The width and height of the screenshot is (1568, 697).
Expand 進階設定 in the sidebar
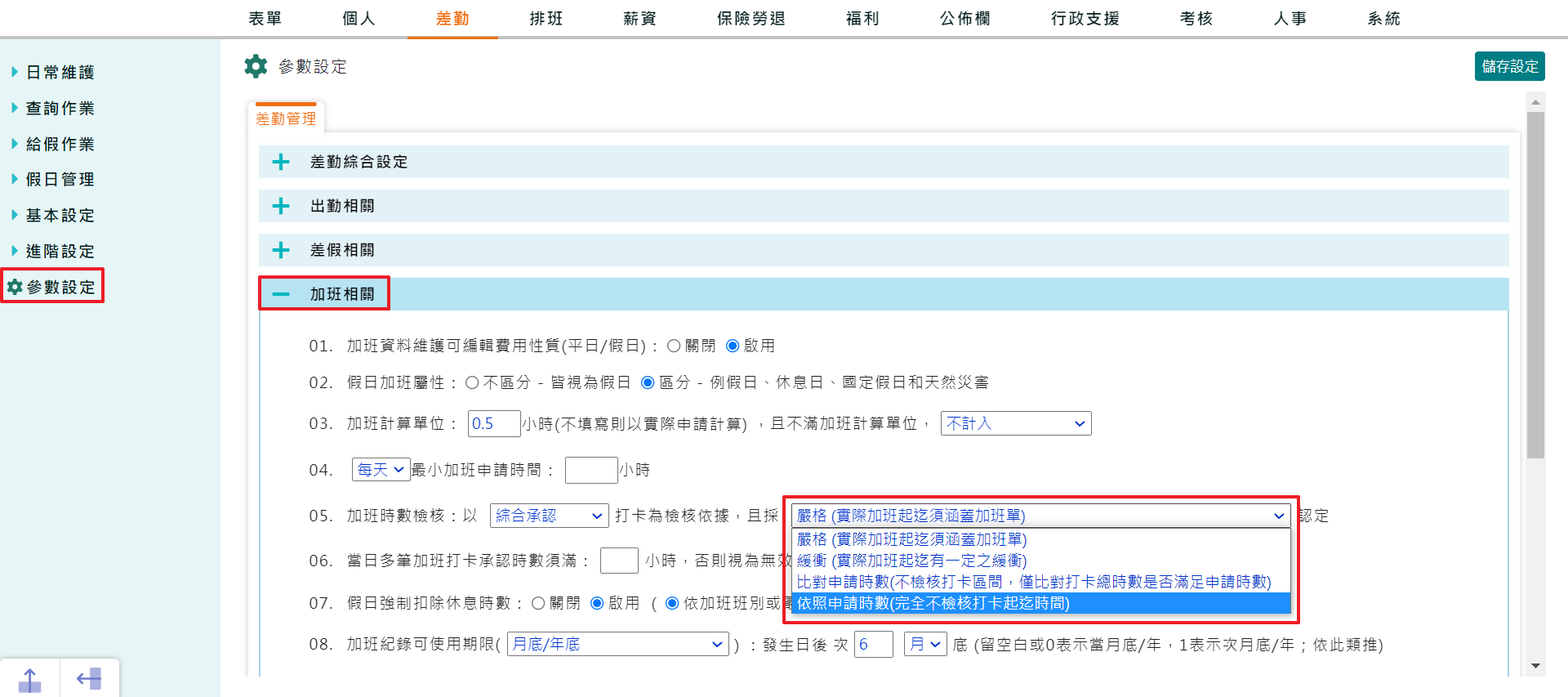click(x=60, y=251)
